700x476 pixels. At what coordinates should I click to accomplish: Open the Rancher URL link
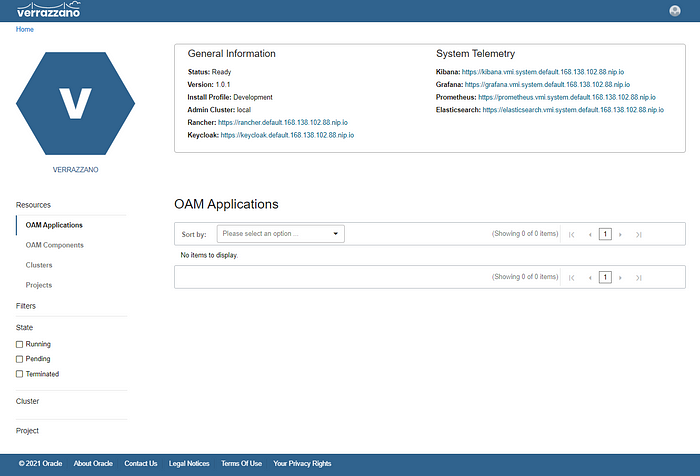283,122
